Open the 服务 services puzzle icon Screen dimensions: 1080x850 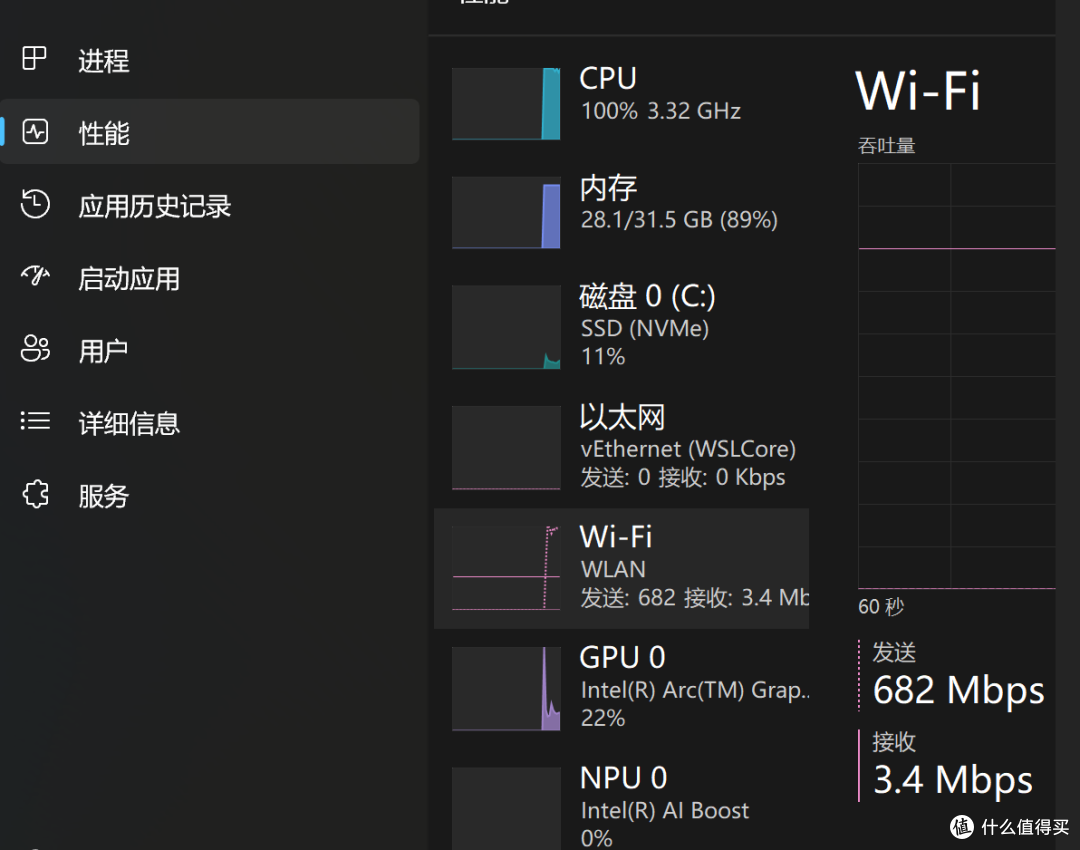click(x=35, y=494)
